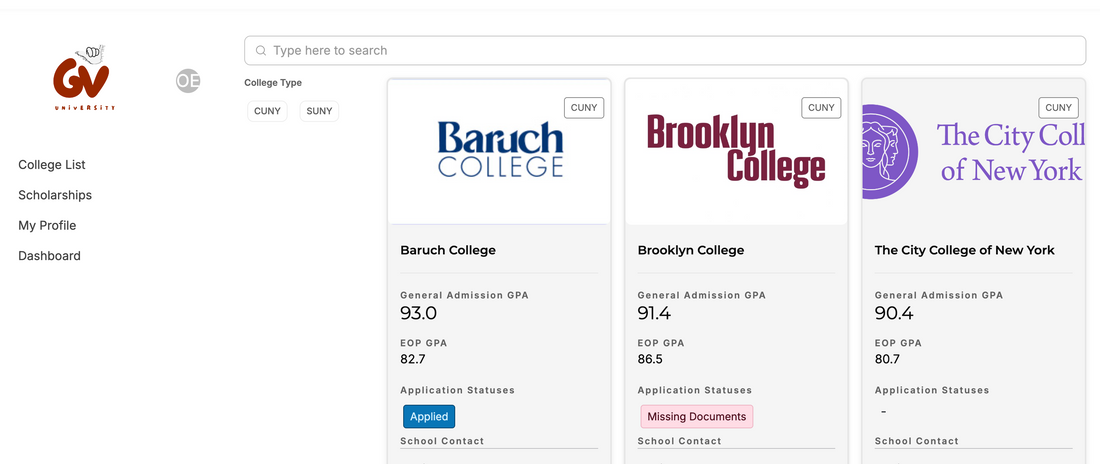Click the Applied status badge
The height and width of the screenshot is (464, 1100).
point(429,417)
